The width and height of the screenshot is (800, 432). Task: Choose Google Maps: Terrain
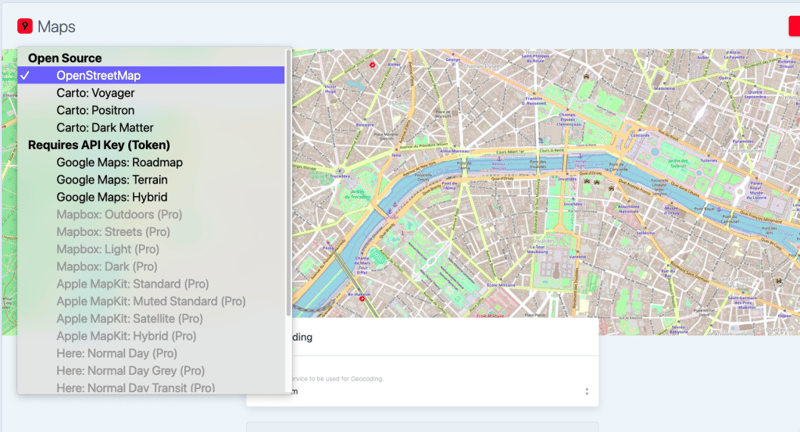[112, 180]
